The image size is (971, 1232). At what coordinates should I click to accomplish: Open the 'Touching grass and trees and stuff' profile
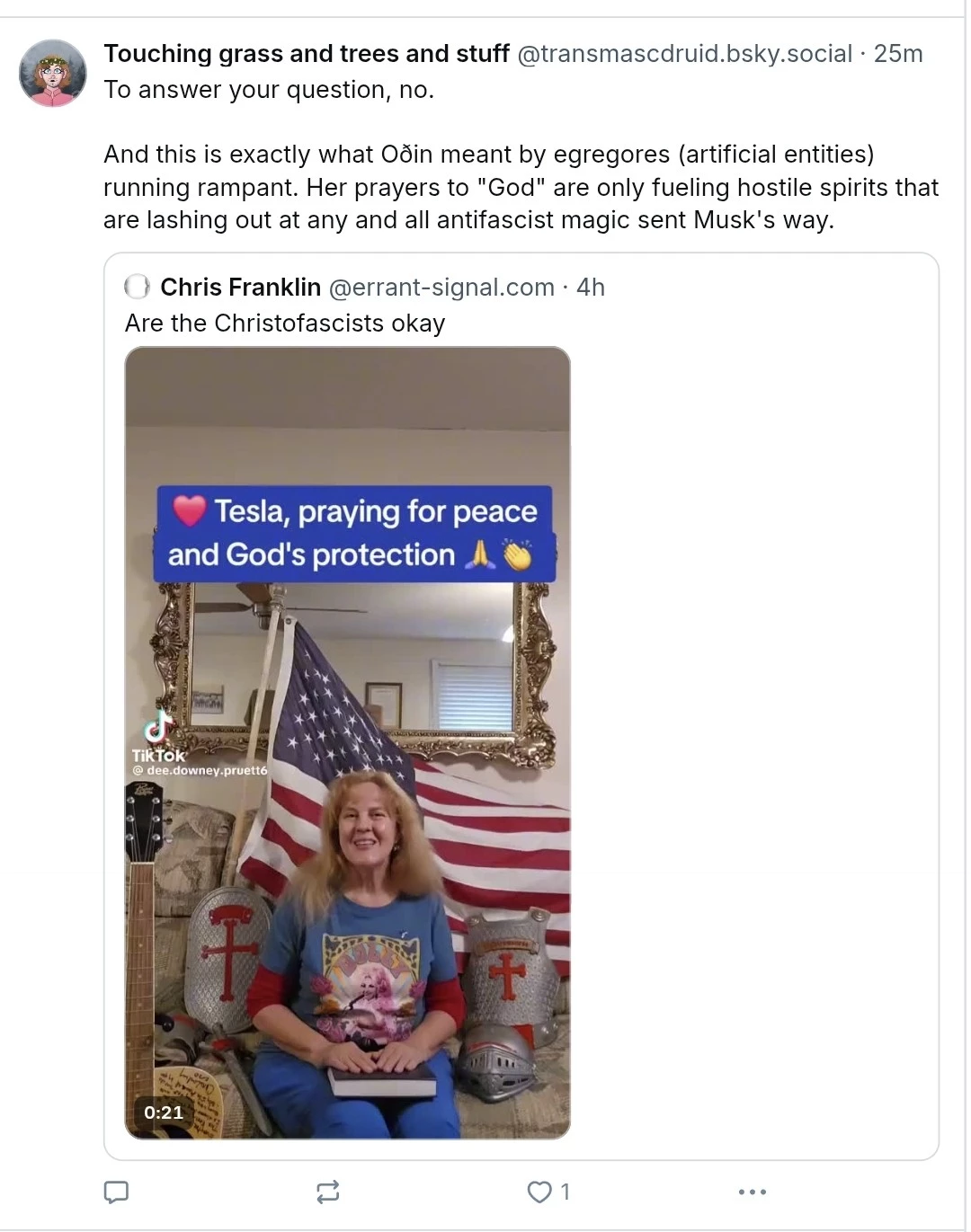pyautogui.click(x=307, y=54)
